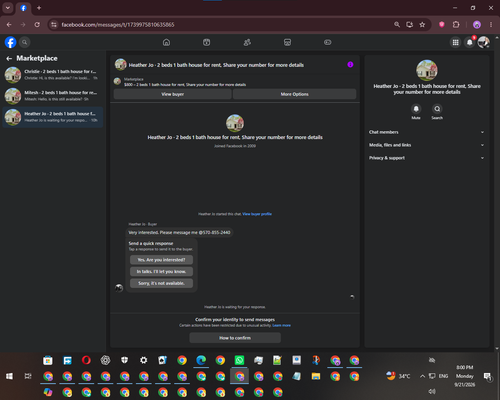Expand Media, files and links section
The height and width of the screenshot is (400, 500).
coord(427,145)
